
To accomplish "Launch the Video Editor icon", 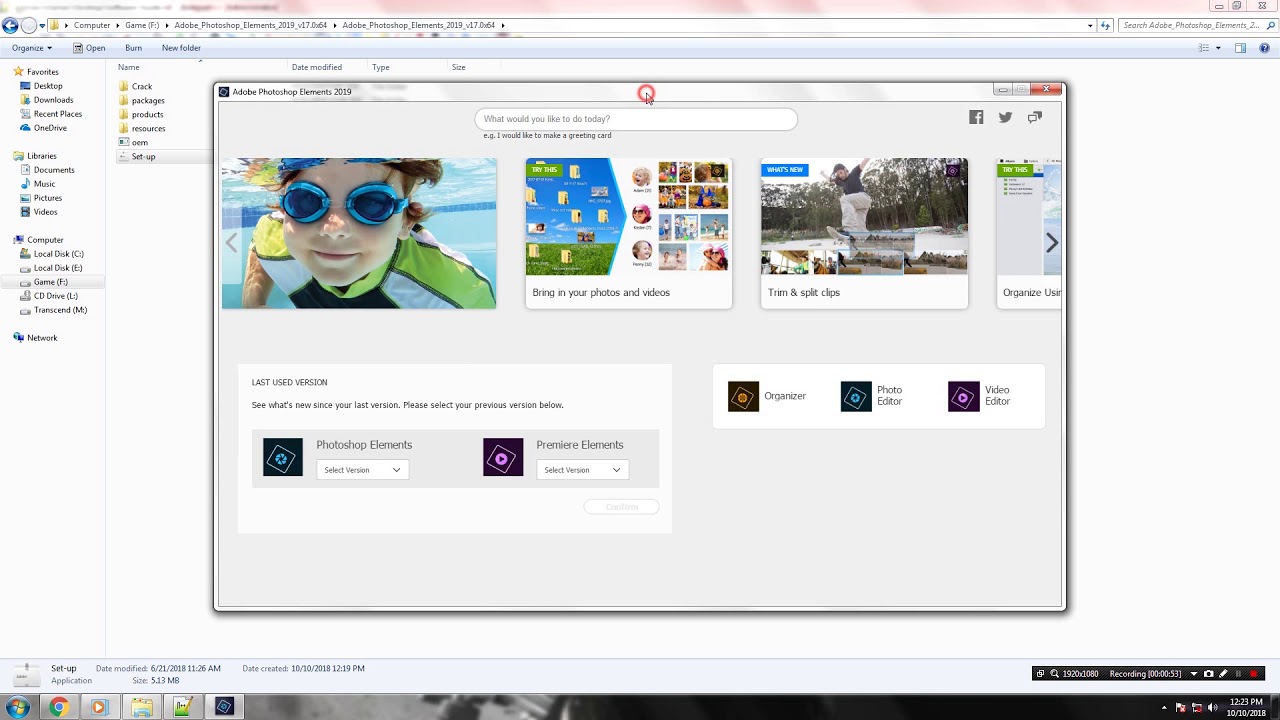I will pos(964,397).
